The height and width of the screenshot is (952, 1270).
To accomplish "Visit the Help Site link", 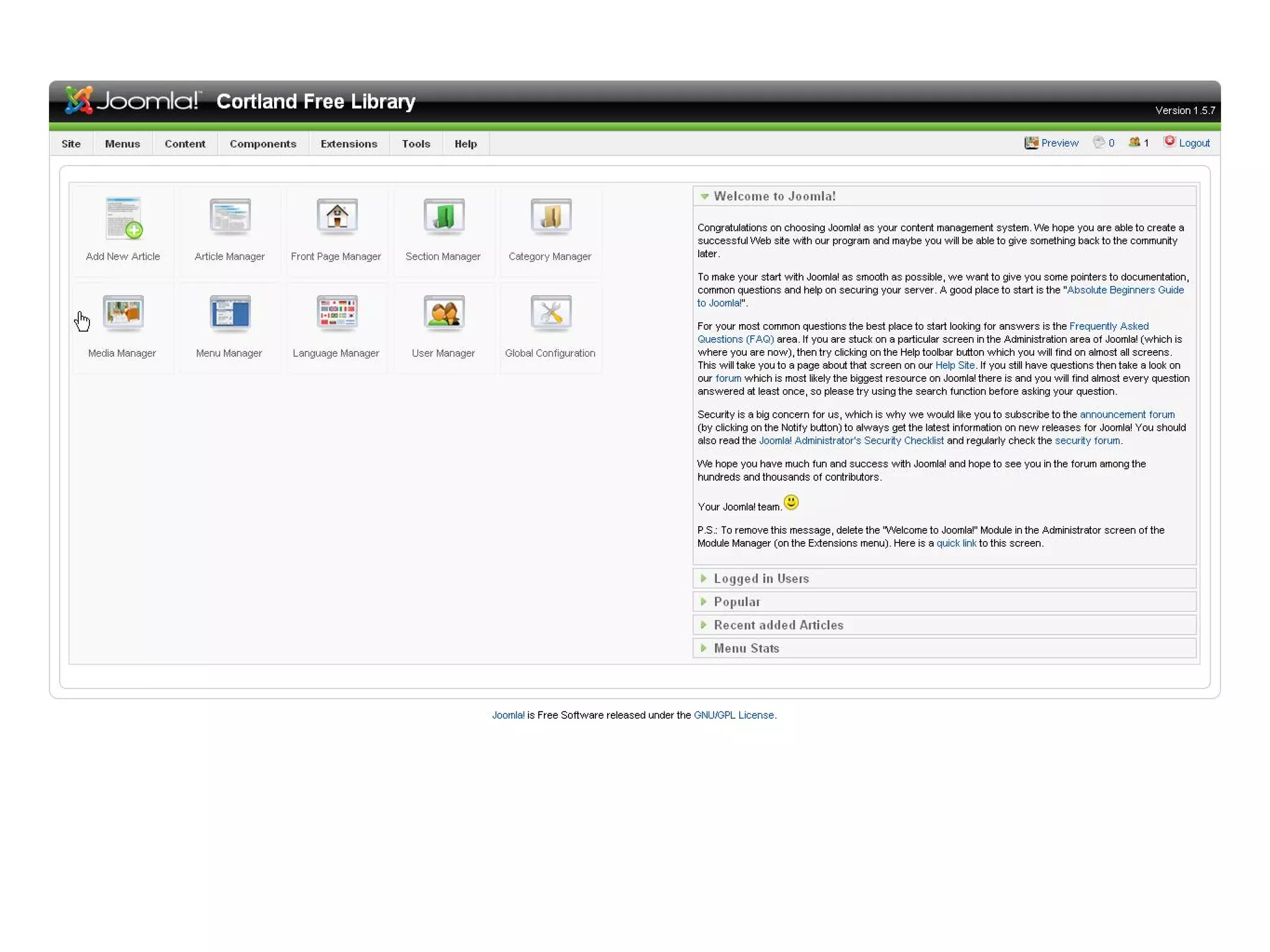I will [x=955, y=365].
